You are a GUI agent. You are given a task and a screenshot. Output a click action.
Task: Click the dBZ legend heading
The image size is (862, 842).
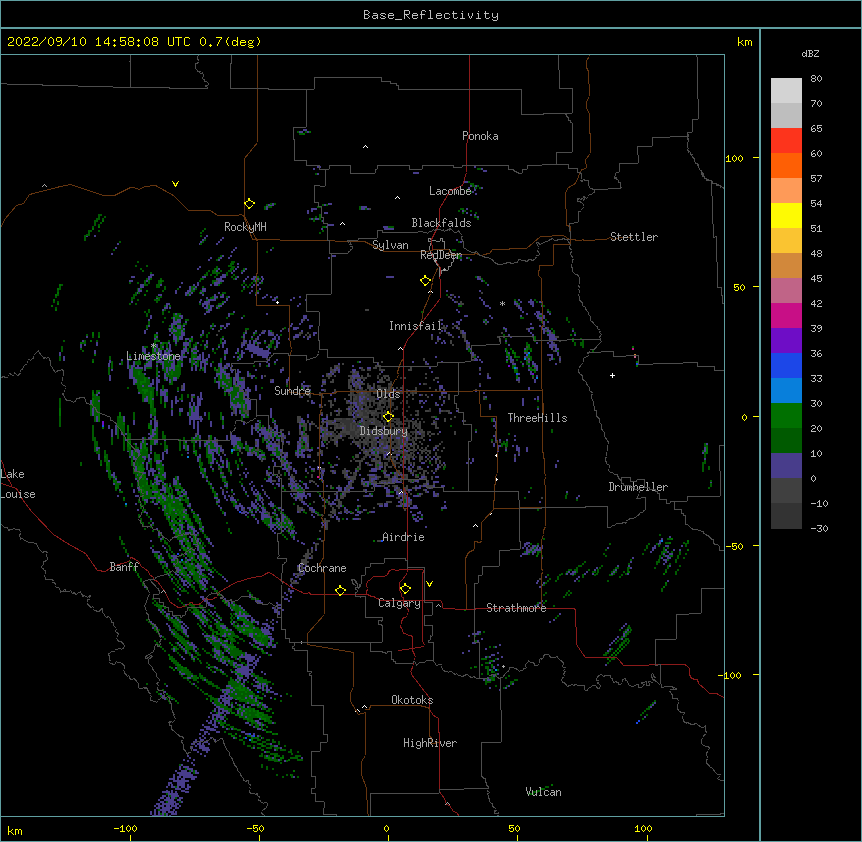click(x=810, y=54)
